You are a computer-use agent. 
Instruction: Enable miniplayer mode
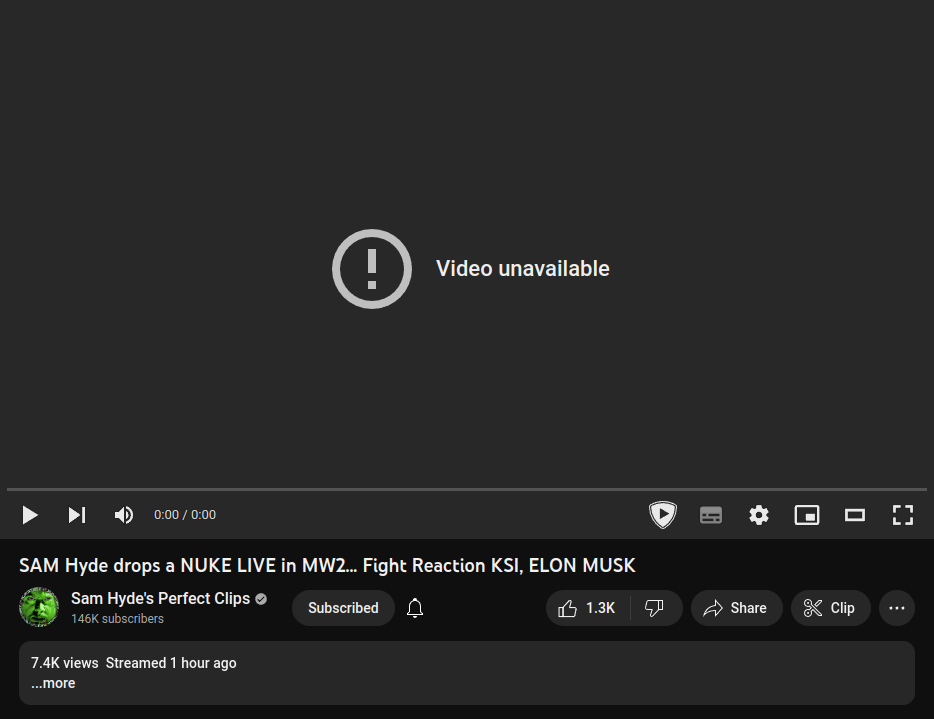pyautogui.click(x=807, y=515)
